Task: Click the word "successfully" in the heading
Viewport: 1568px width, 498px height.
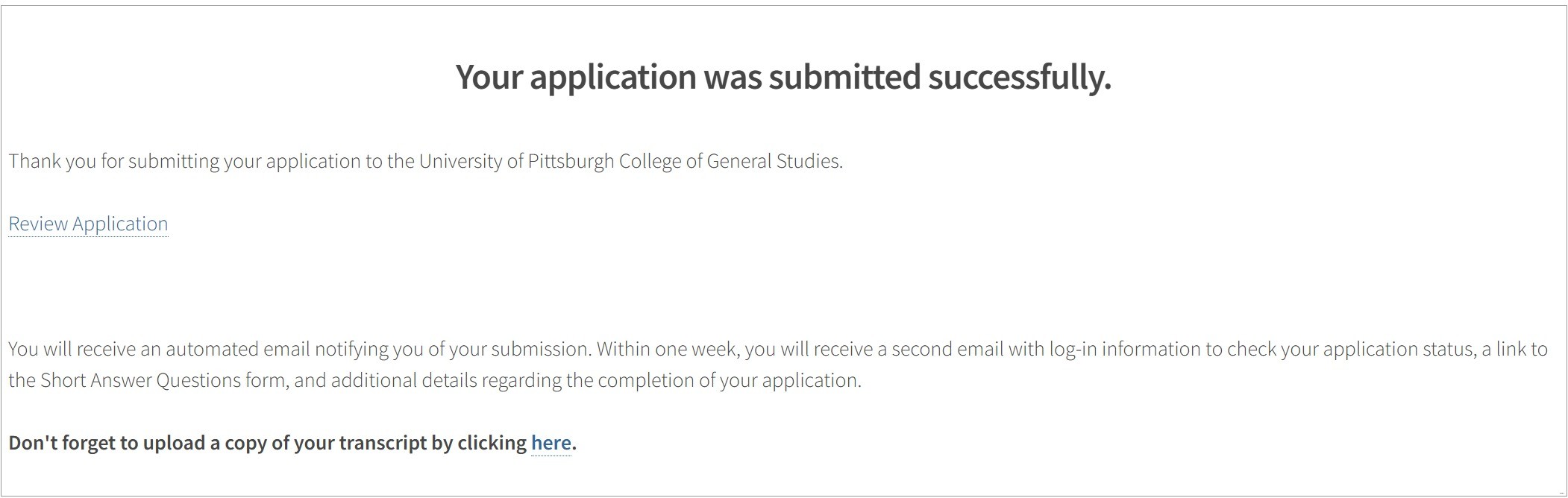Action: coord(1019,77)
